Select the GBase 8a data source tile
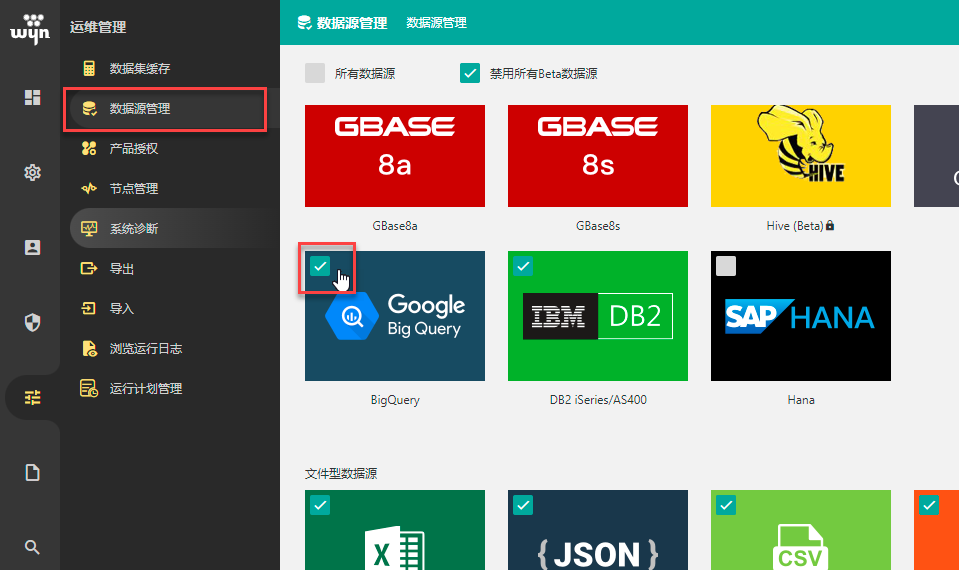This screenshot has height=570, width=959. [395, 156]
